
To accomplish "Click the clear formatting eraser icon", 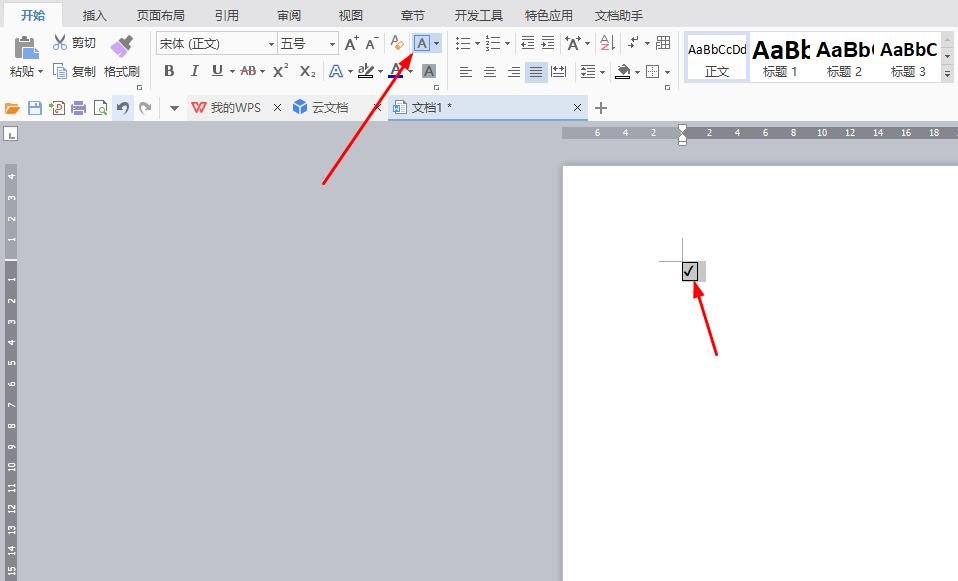I will pos(397,43).
